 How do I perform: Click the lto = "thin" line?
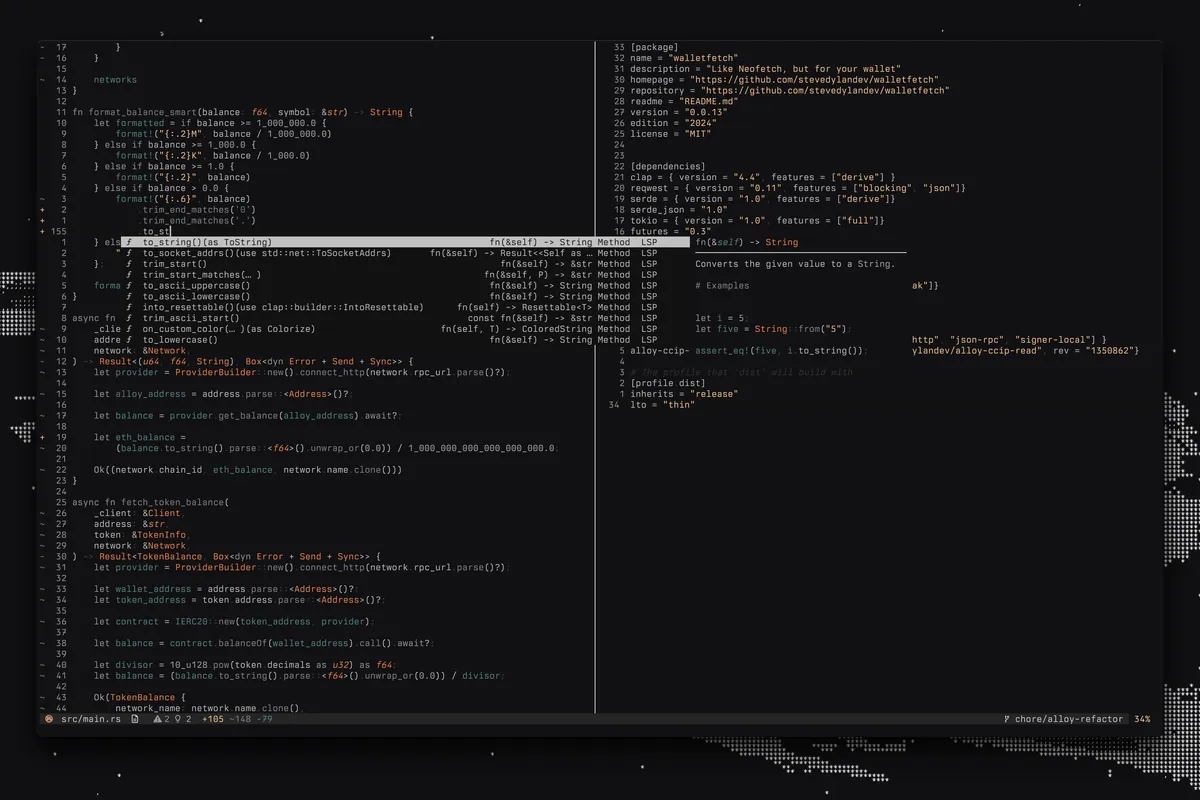pos(662,405)
